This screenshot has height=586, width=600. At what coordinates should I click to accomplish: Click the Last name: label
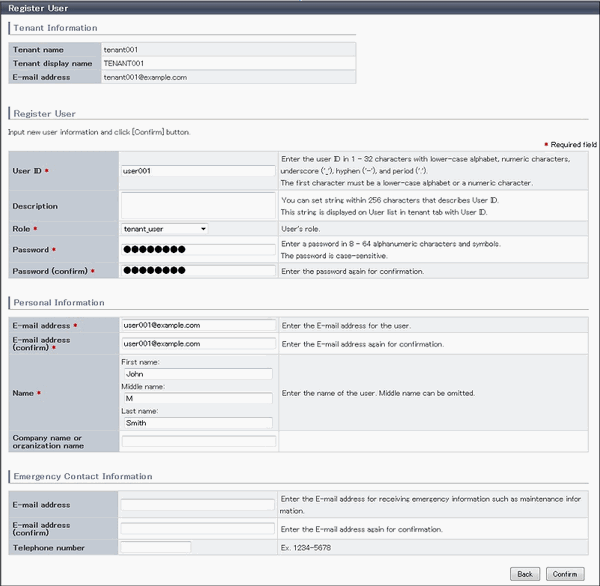pos(140,411)
